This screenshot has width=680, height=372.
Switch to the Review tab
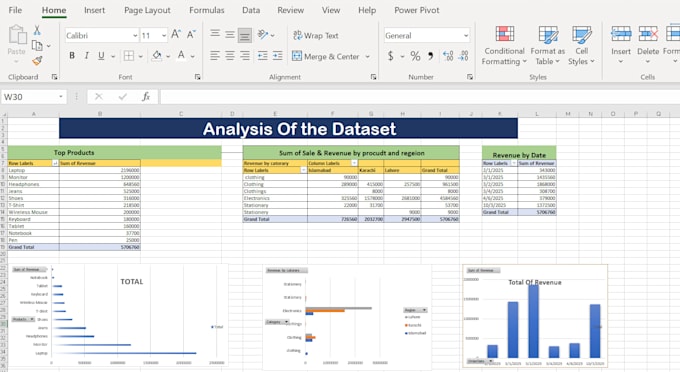(291, 10)
